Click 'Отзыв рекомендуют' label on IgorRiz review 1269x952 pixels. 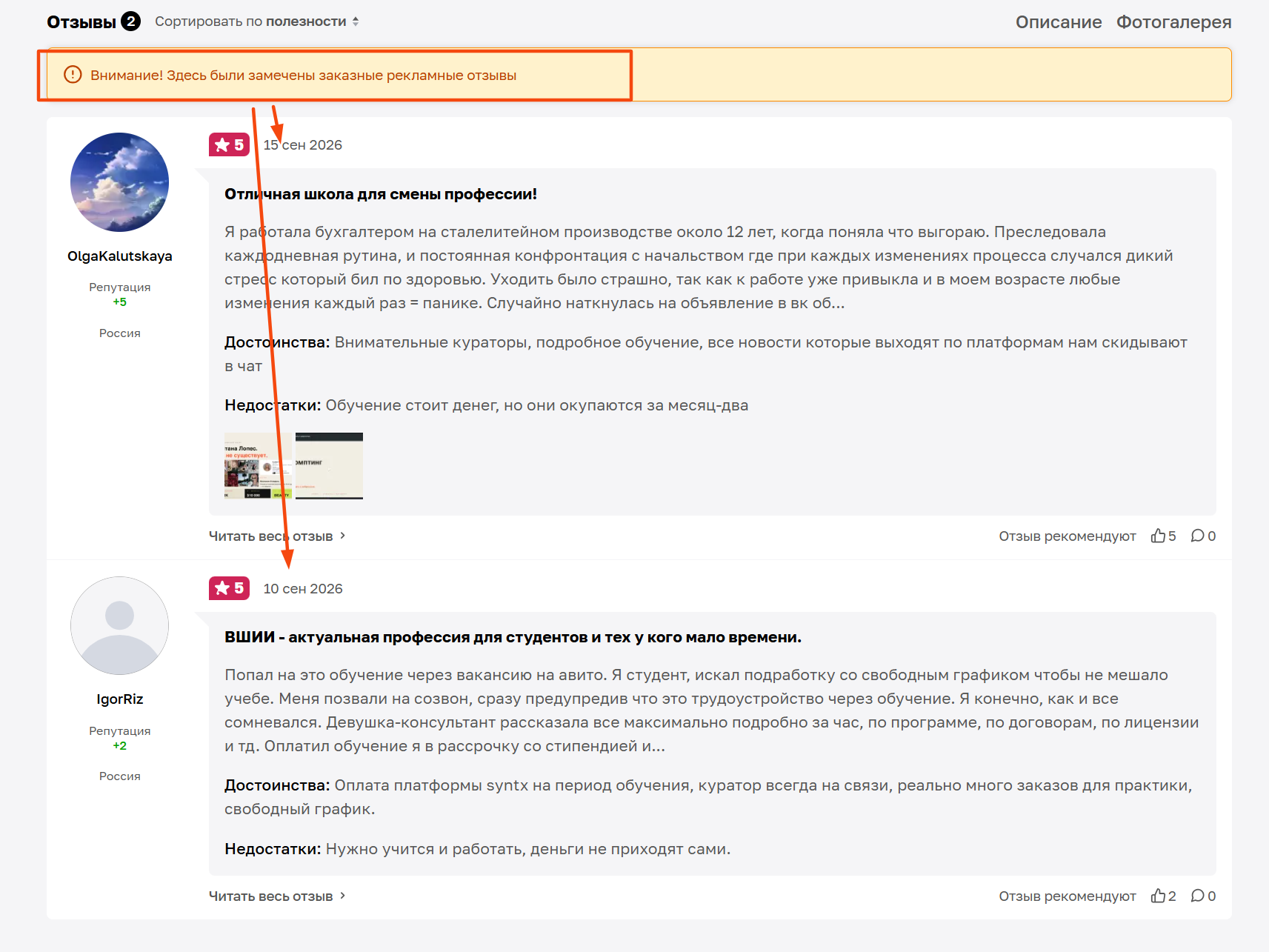[x=1067, y=896]
